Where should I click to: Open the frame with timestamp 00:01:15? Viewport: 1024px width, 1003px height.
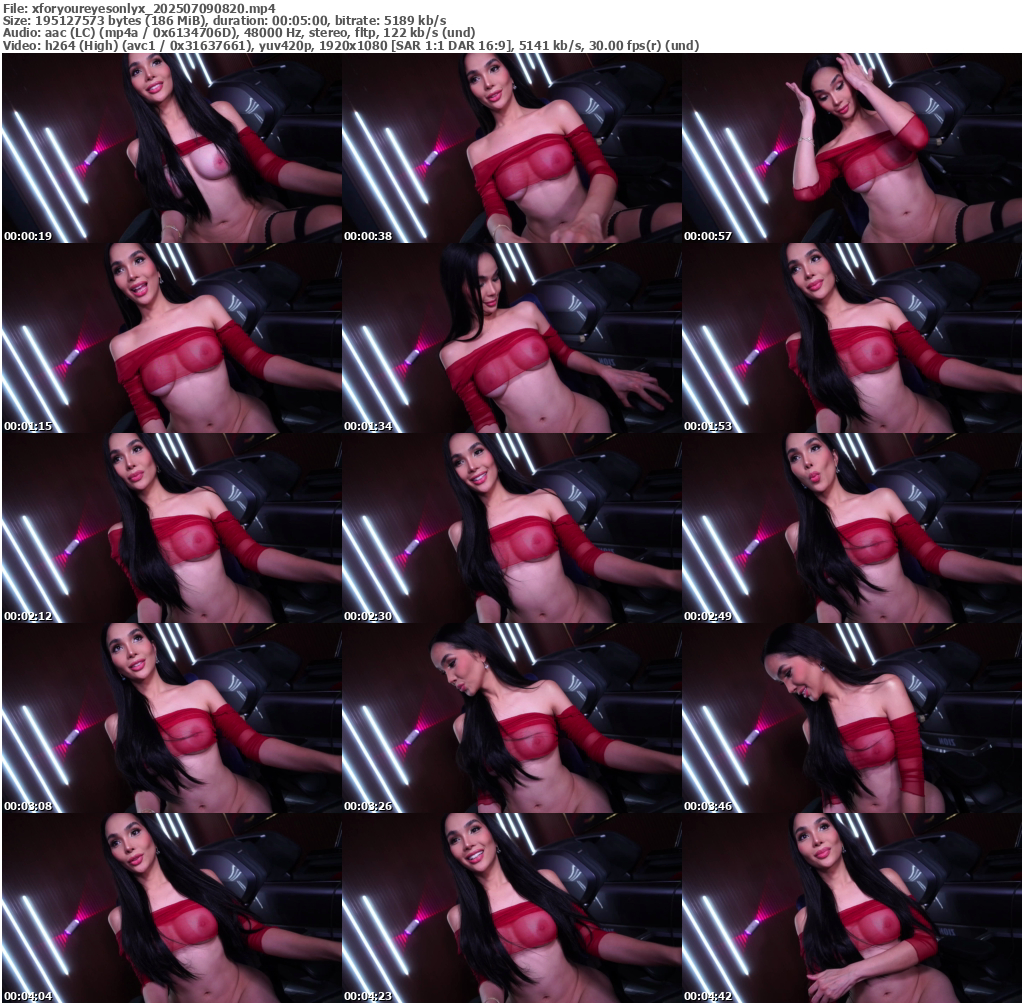click(172, 338)
